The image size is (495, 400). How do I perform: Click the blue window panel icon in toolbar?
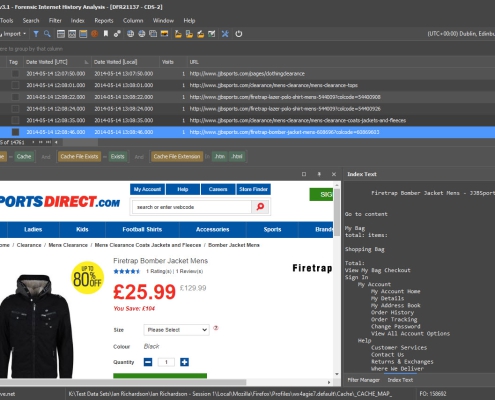(x=83, y=34)
